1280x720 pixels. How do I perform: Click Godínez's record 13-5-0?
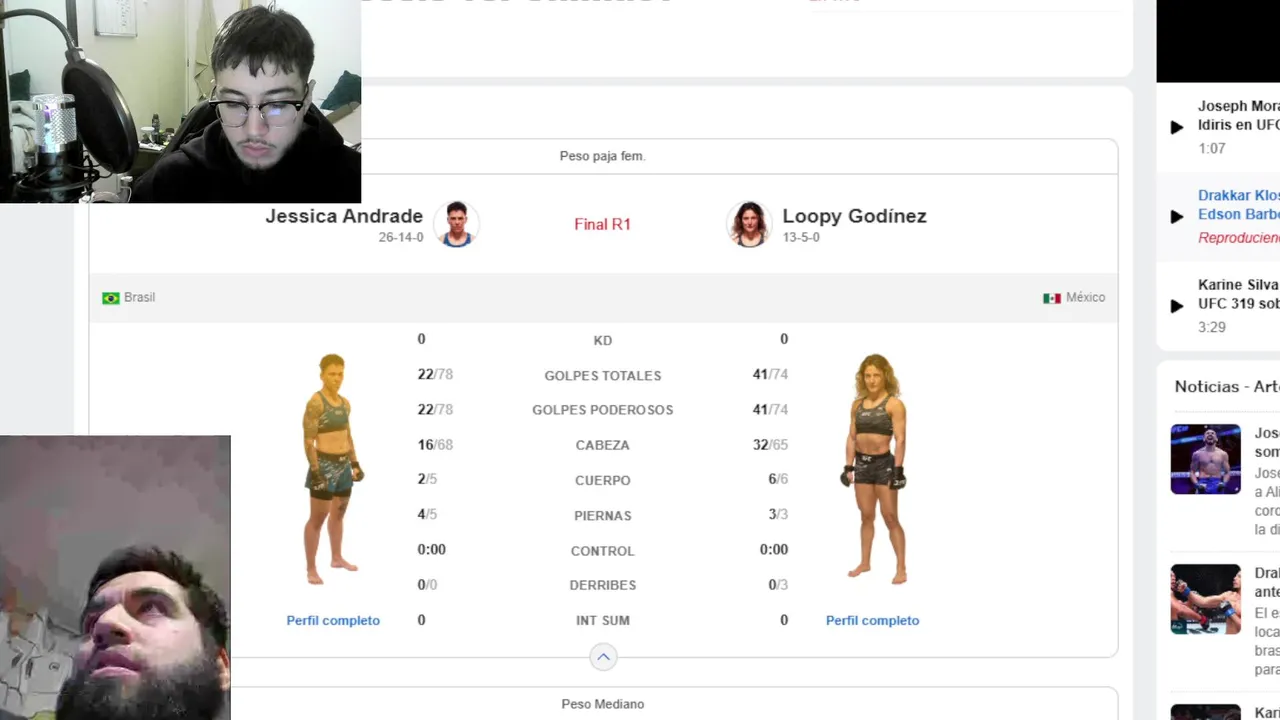(801, 237)
